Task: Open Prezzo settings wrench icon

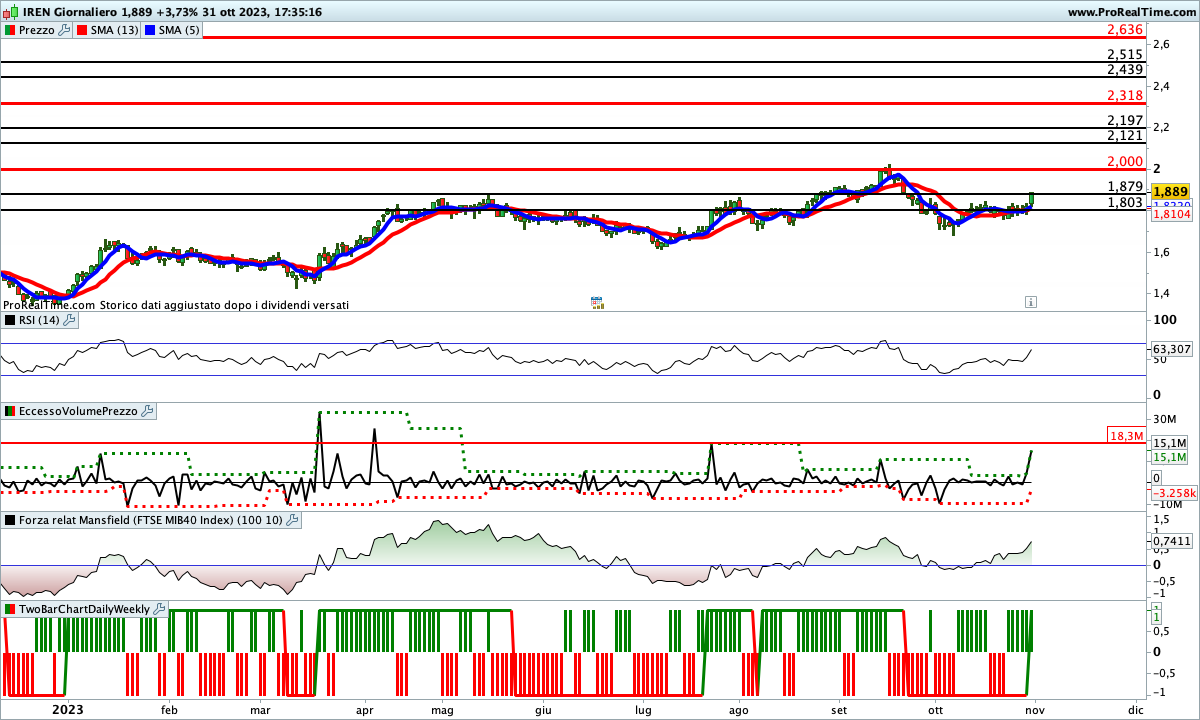Action: 65,30
